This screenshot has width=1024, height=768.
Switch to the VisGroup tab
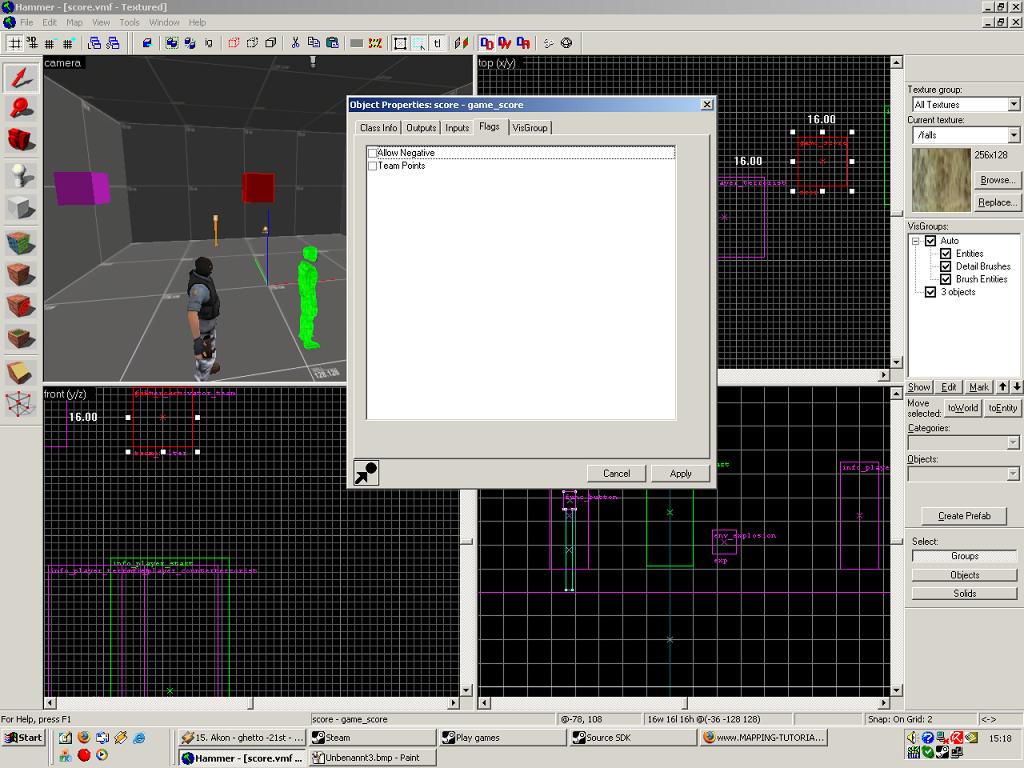(530, 128)
